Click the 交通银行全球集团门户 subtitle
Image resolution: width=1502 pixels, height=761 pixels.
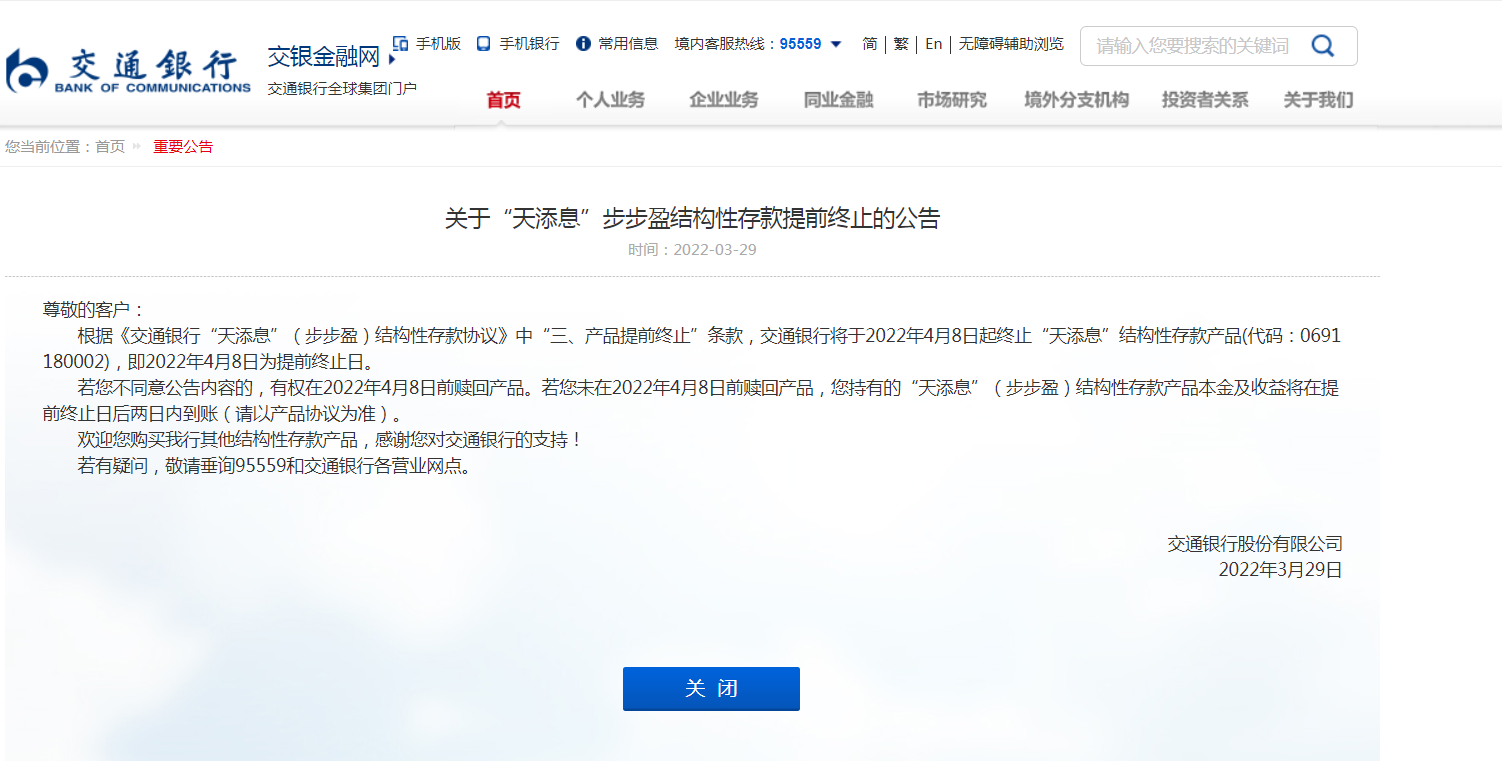(x=342, y=88)
